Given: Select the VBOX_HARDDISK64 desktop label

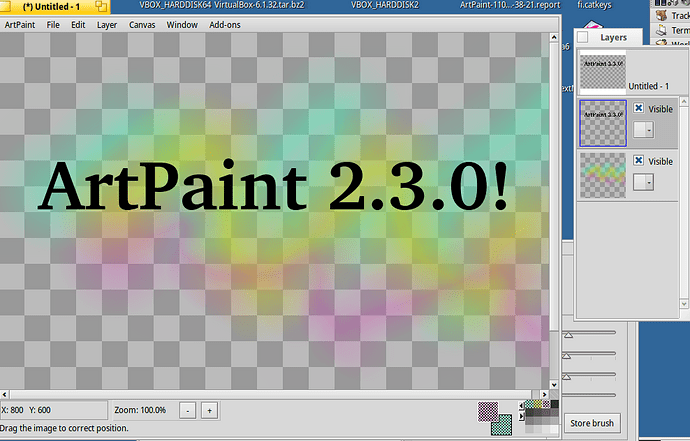Looking at the screenshot, I should [x=175, y=5].
